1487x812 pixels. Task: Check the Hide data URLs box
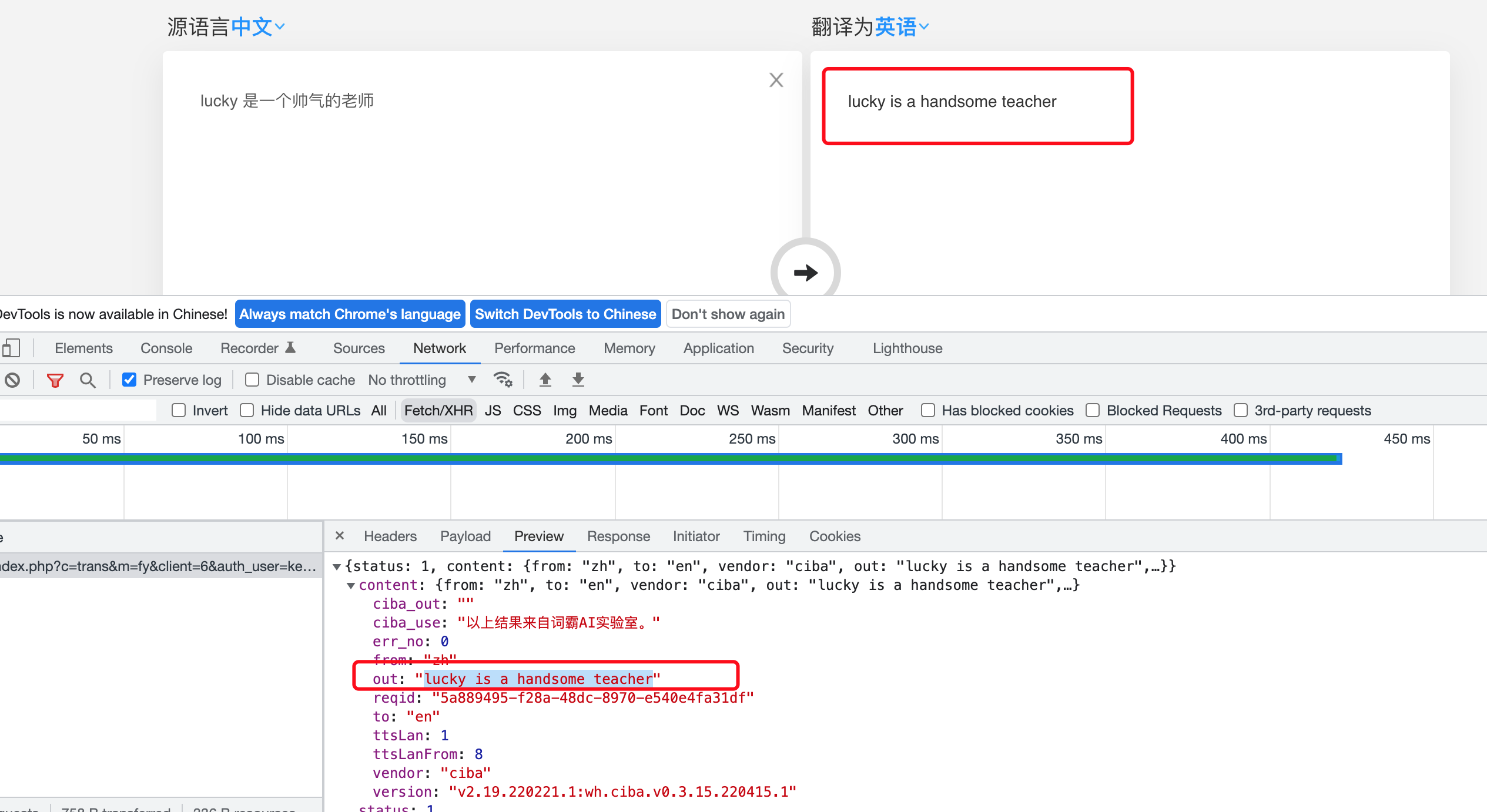coord(247,411)
